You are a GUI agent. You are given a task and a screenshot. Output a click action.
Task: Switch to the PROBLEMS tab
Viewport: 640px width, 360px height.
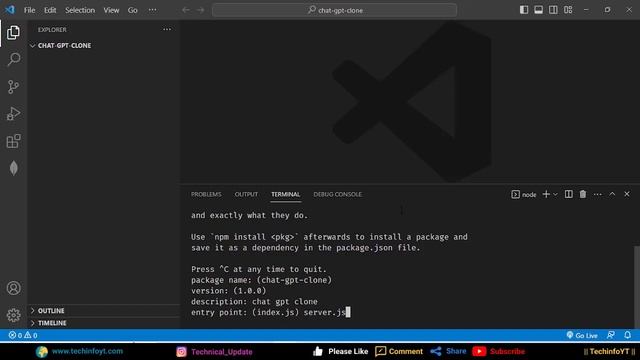tap(206, 194)
